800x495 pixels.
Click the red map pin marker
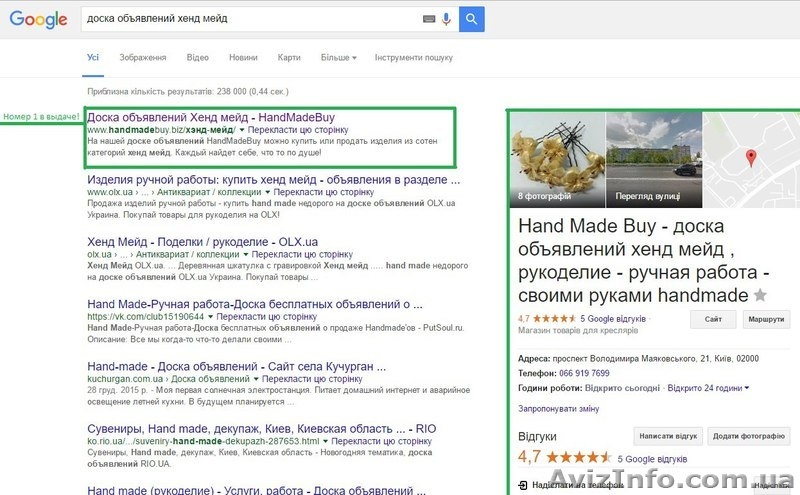(751, 158)
